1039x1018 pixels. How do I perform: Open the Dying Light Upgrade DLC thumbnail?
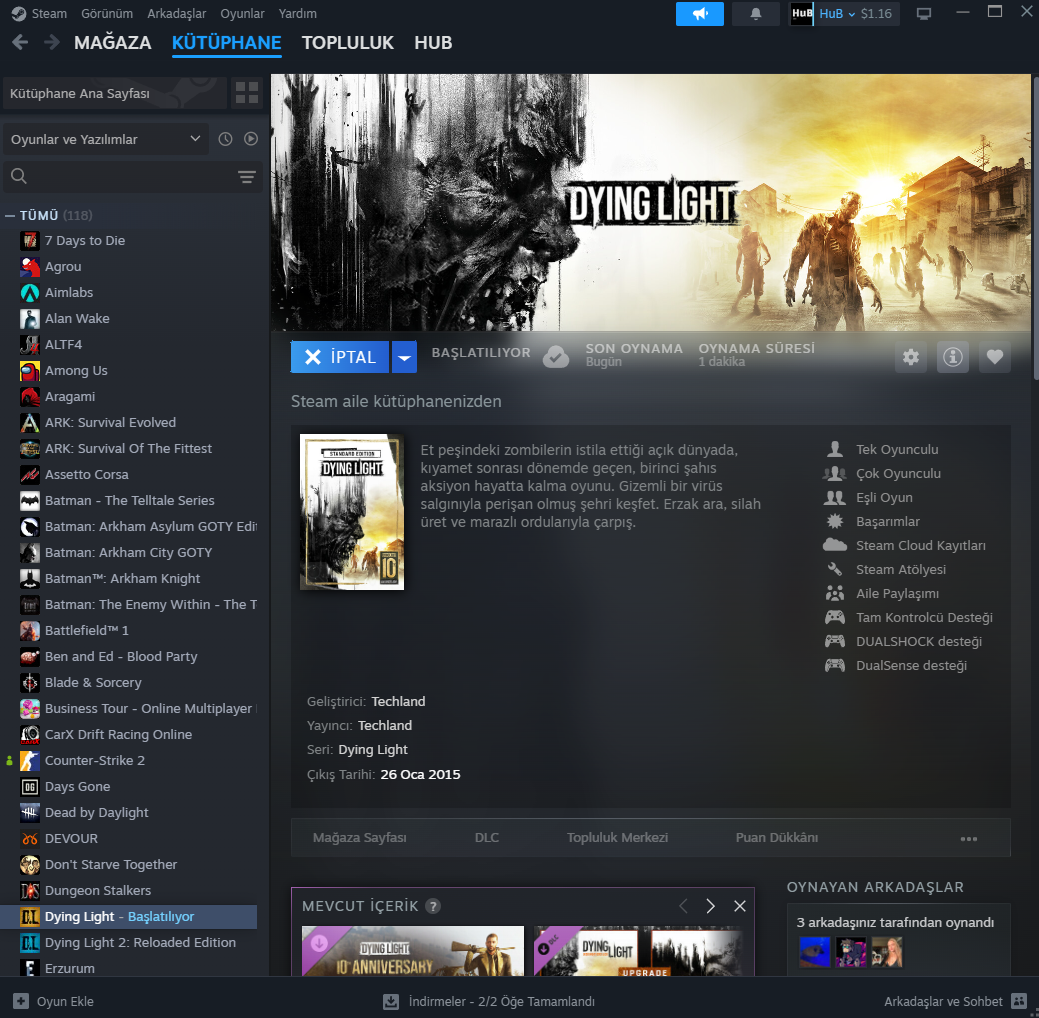[x=637, y=951]
